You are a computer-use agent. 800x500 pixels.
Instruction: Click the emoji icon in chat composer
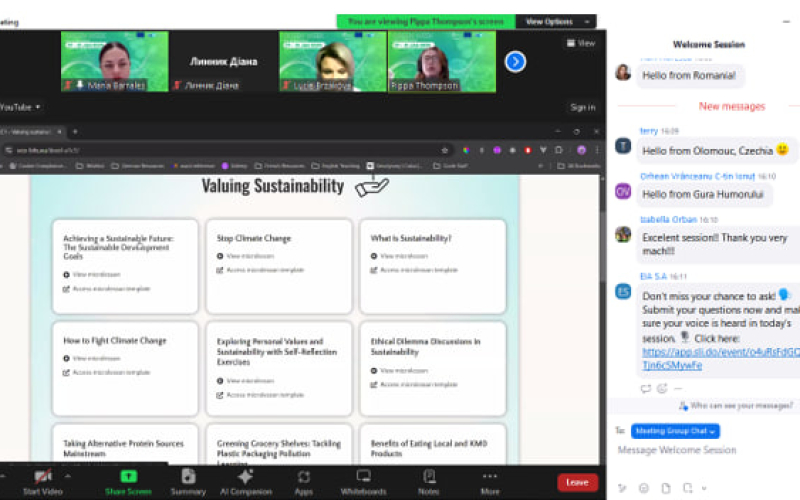[x=644, y=488]
